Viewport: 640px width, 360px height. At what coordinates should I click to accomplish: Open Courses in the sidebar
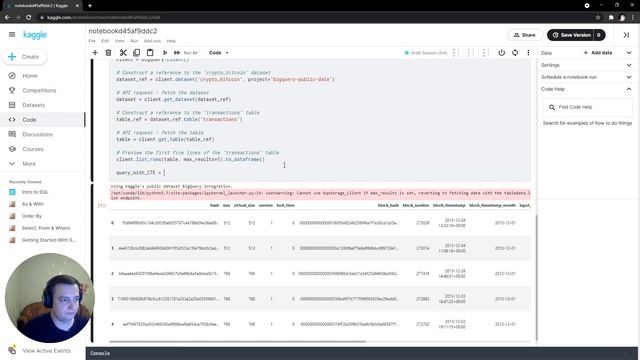33,149
